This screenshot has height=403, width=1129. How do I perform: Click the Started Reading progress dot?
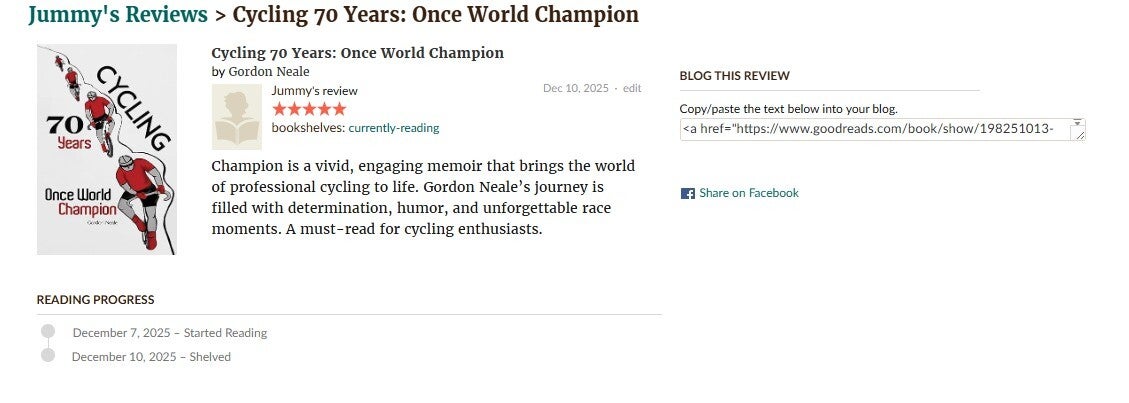[x=48, y=332]
